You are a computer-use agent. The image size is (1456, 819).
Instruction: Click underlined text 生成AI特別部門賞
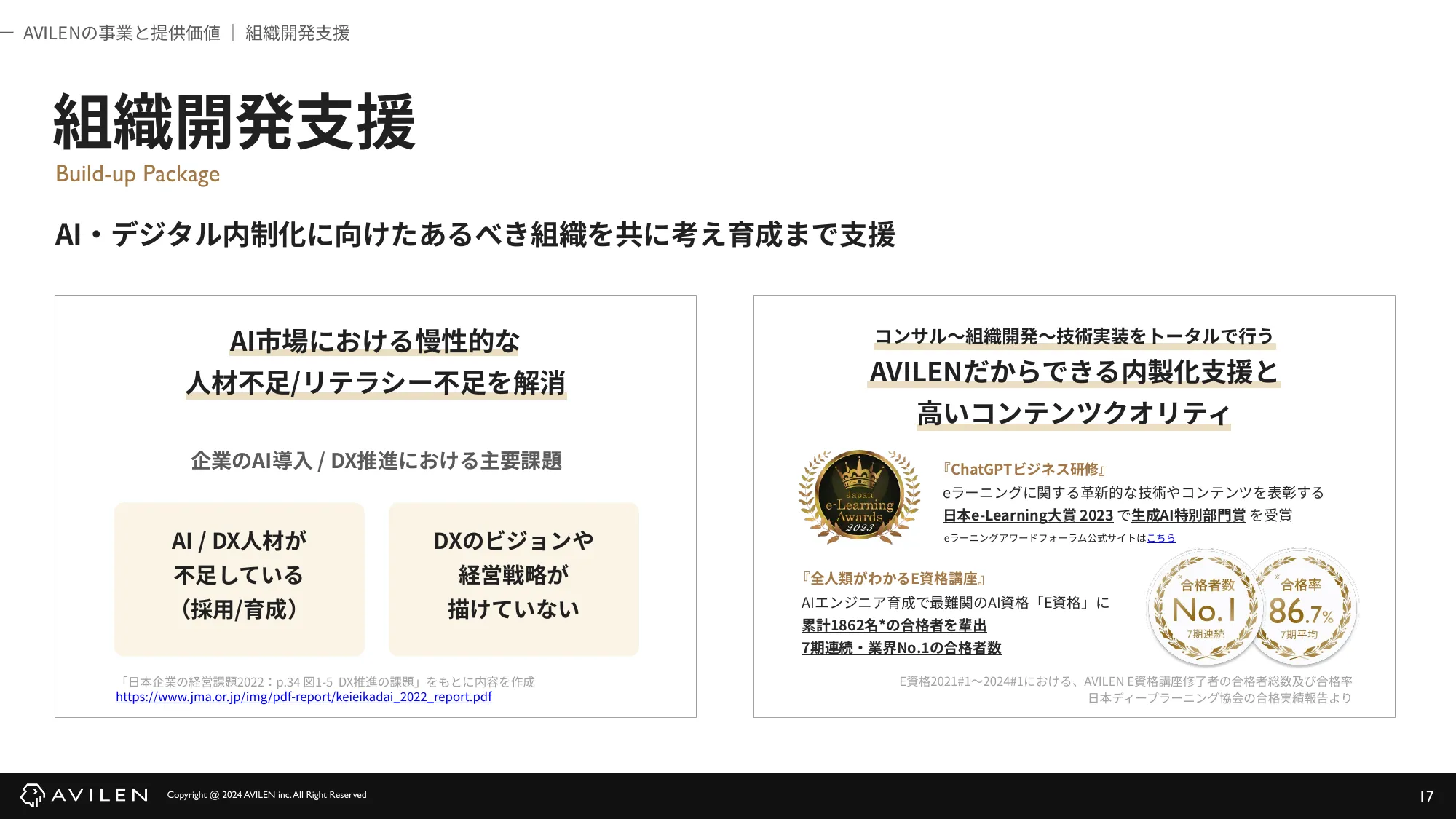[x=1189, y=515]
